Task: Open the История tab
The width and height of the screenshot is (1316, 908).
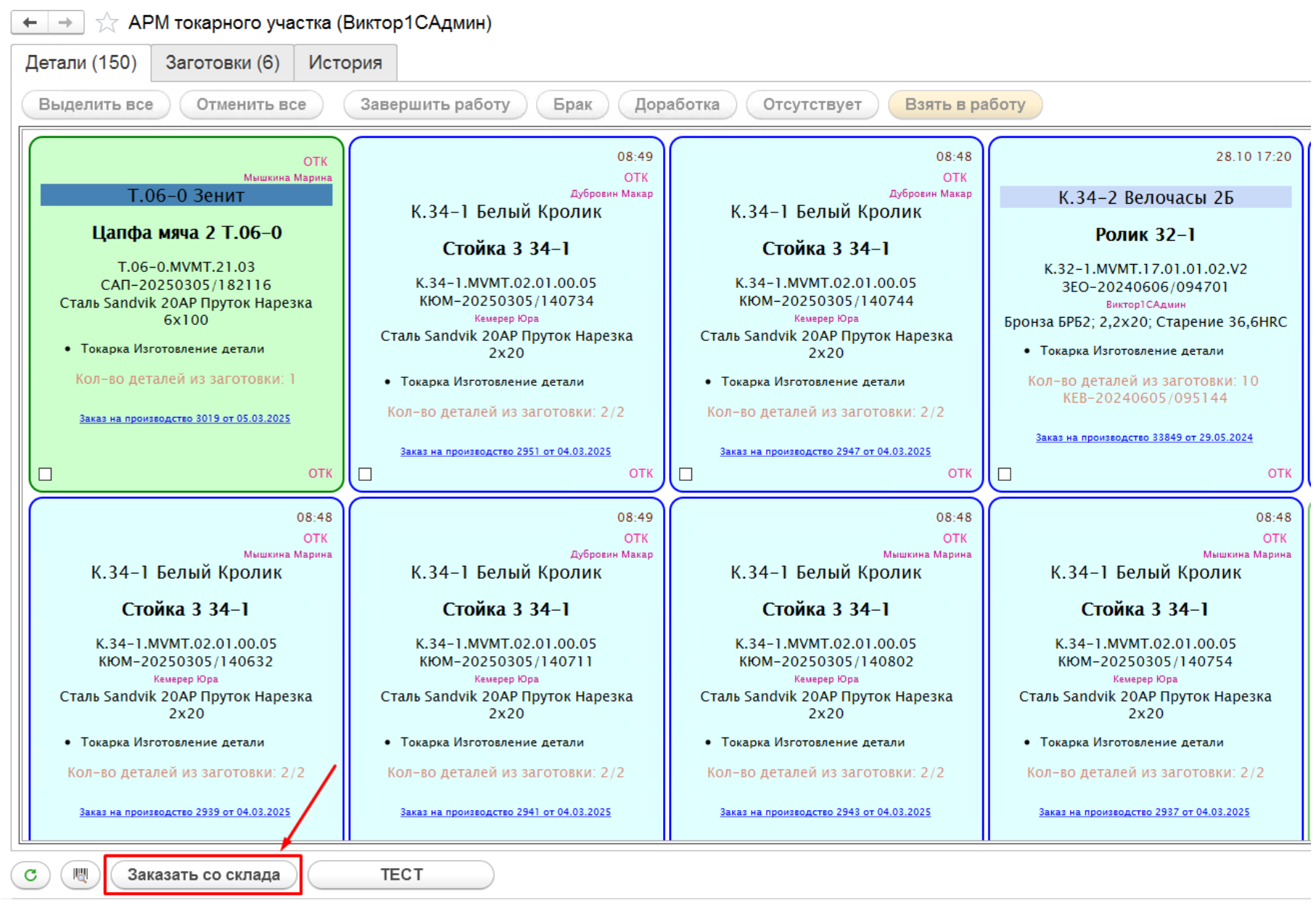Action: click(x=345, y=63)
